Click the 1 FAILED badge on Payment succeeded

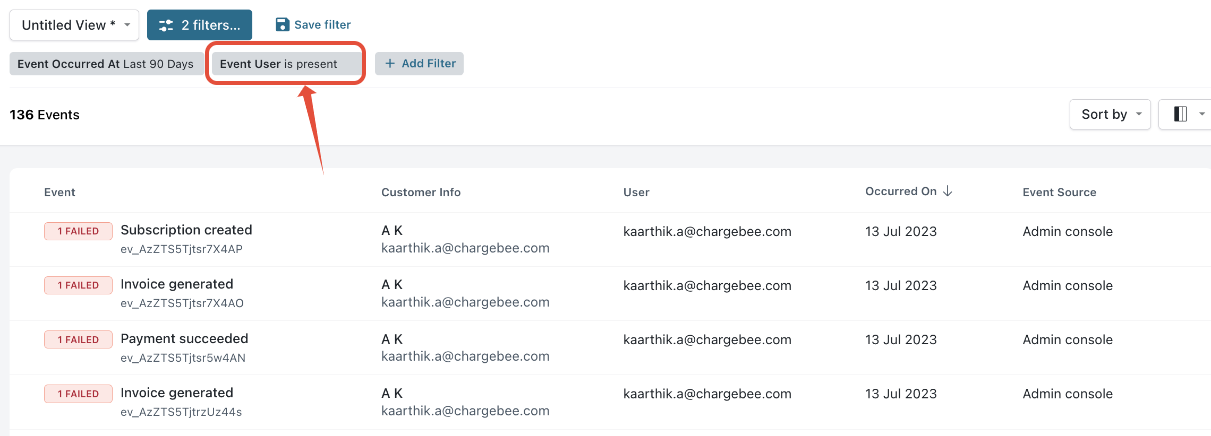pyautogui.click(x=77, y=340)
